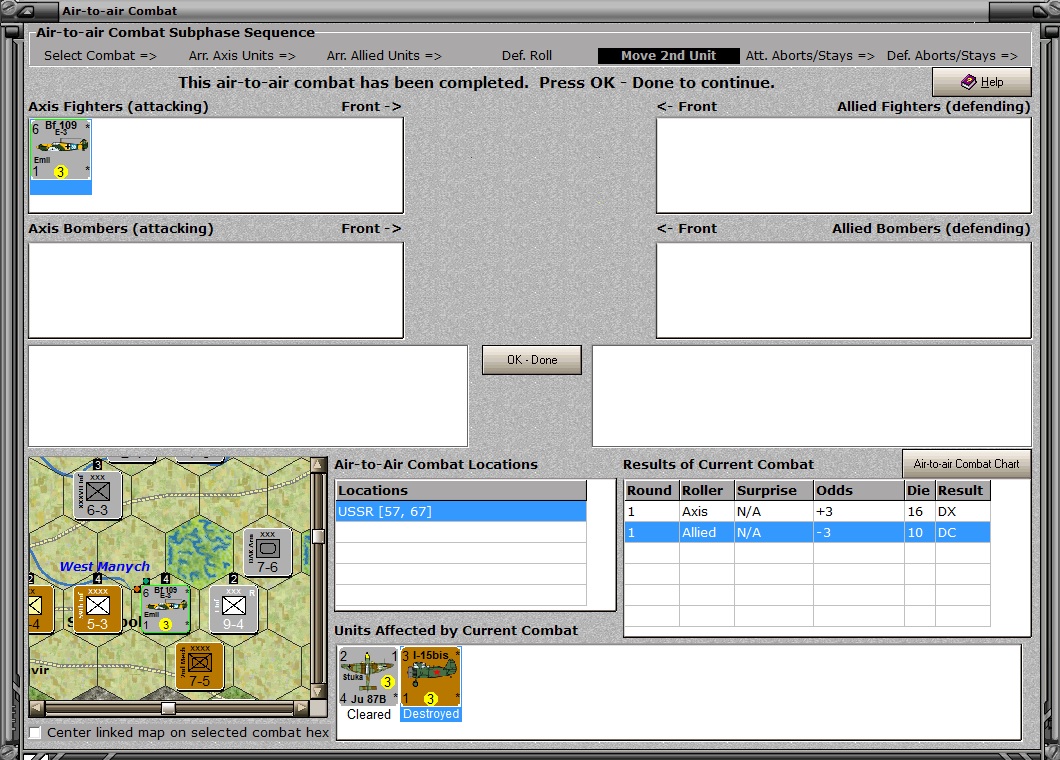
Task: Select the Move 2nd Unit subphase step
Action: pos(669,55)
